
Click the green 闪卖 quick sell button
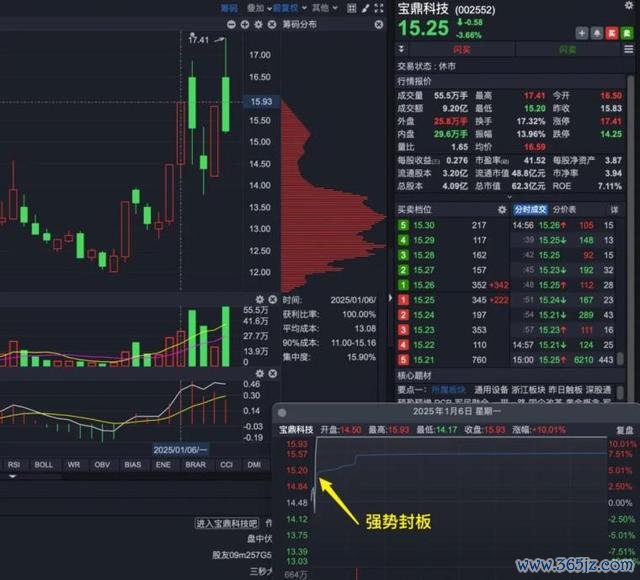pyautogui.click(x=568, y=50)
